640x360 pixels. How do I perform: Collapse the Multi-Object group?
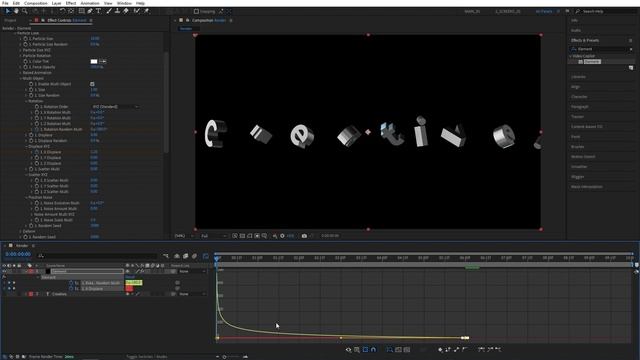[20, 78]
